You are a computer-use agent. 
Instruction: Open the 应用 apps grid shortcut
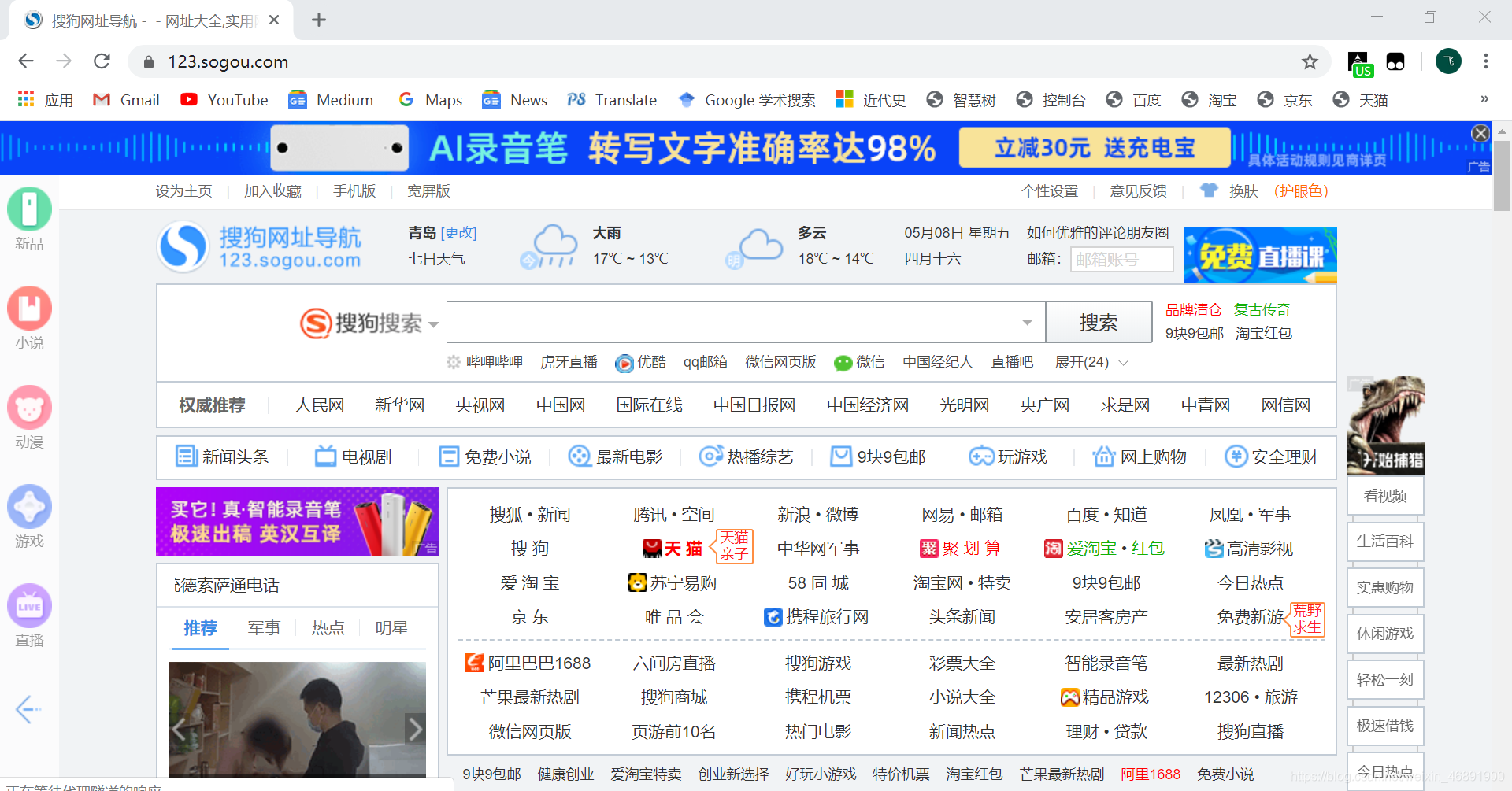pyautogui.click(x=46, y=100)
